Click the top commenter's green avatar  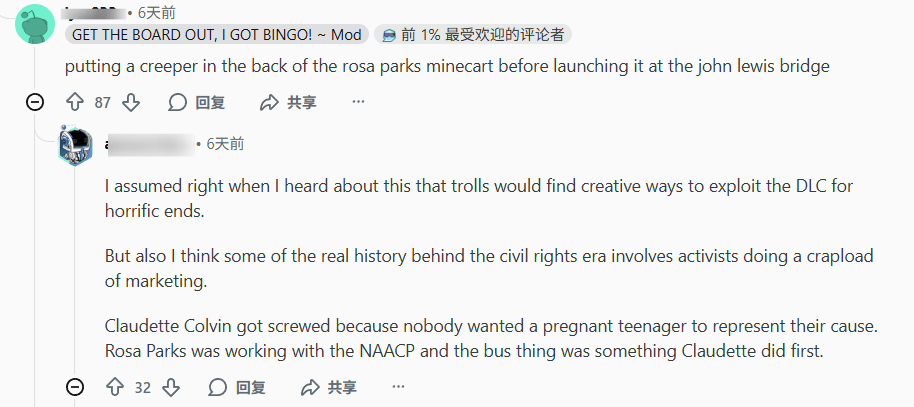pos(35,20)
